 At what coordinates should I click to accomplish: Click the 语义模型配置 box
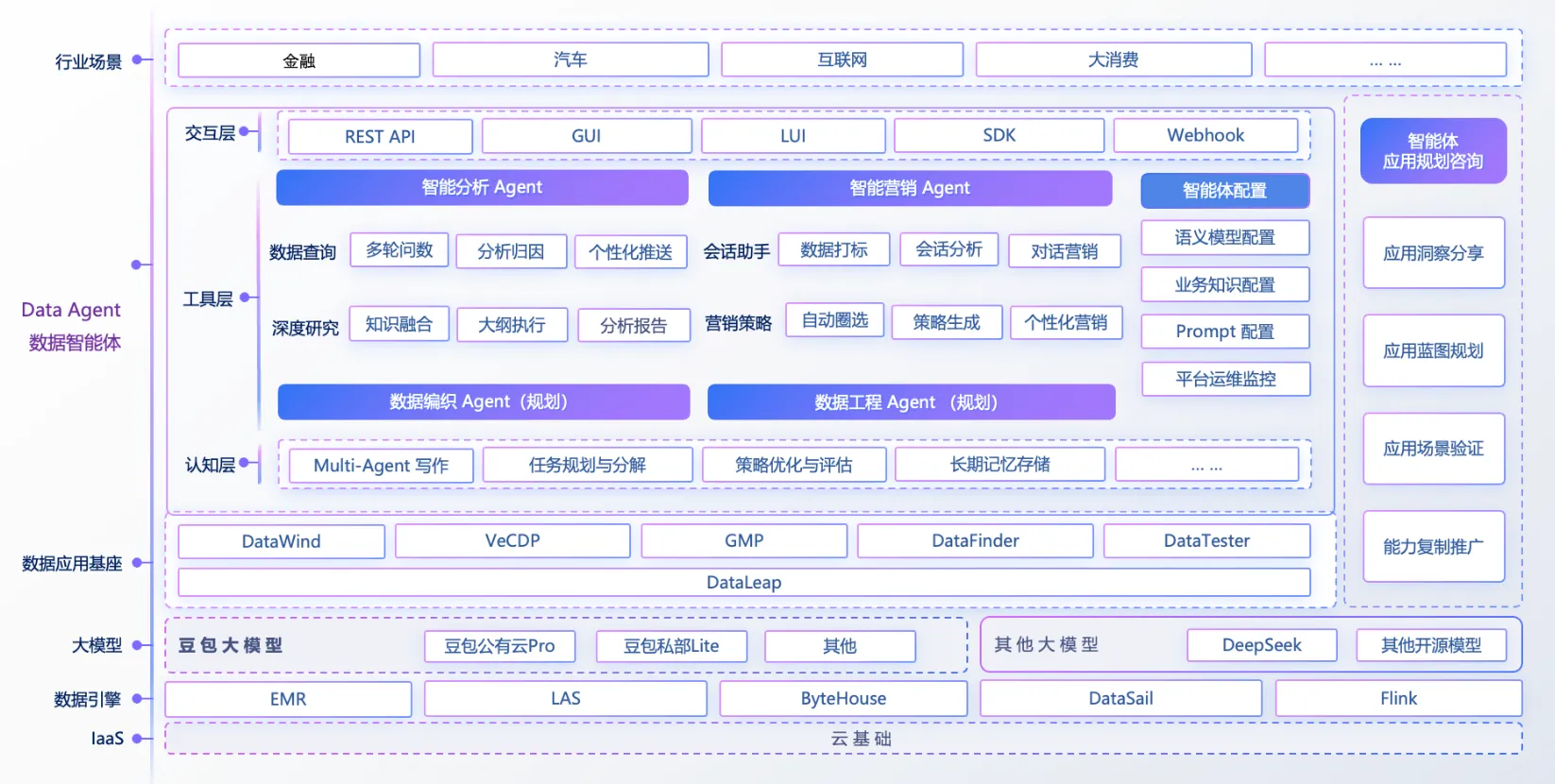point(1225,237)
